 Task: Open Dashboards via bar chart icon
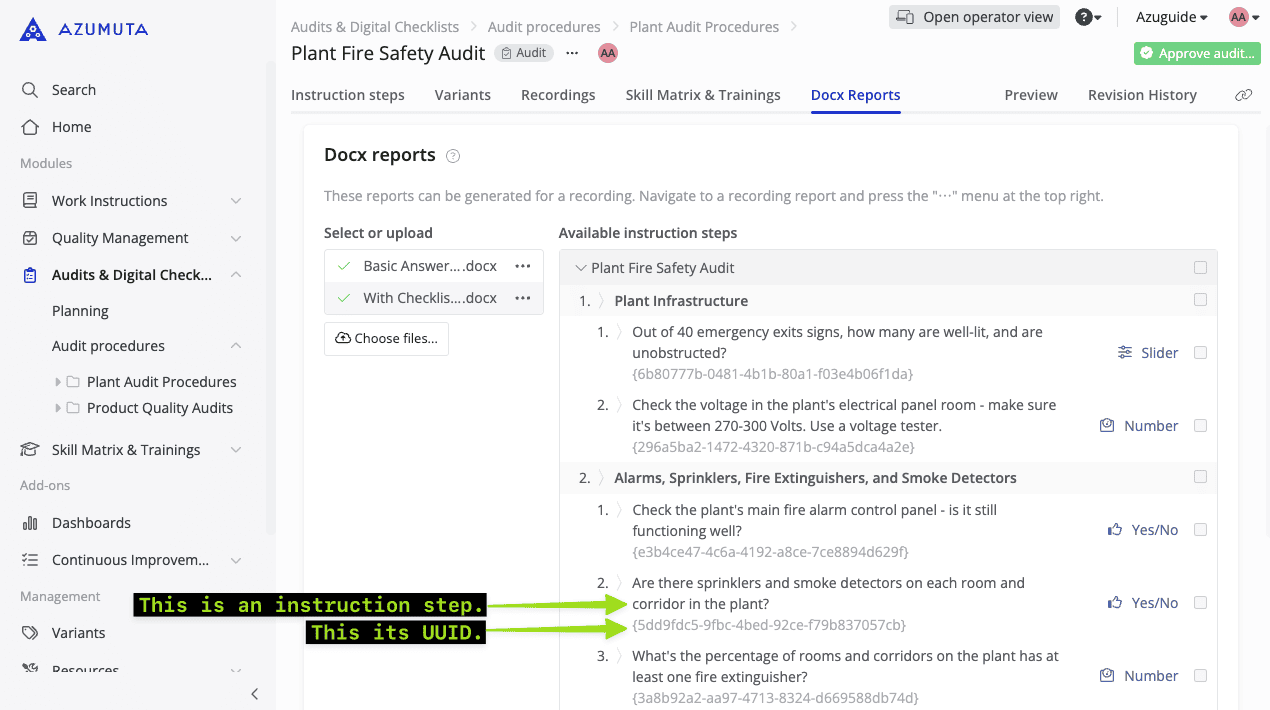coord(30,523)
